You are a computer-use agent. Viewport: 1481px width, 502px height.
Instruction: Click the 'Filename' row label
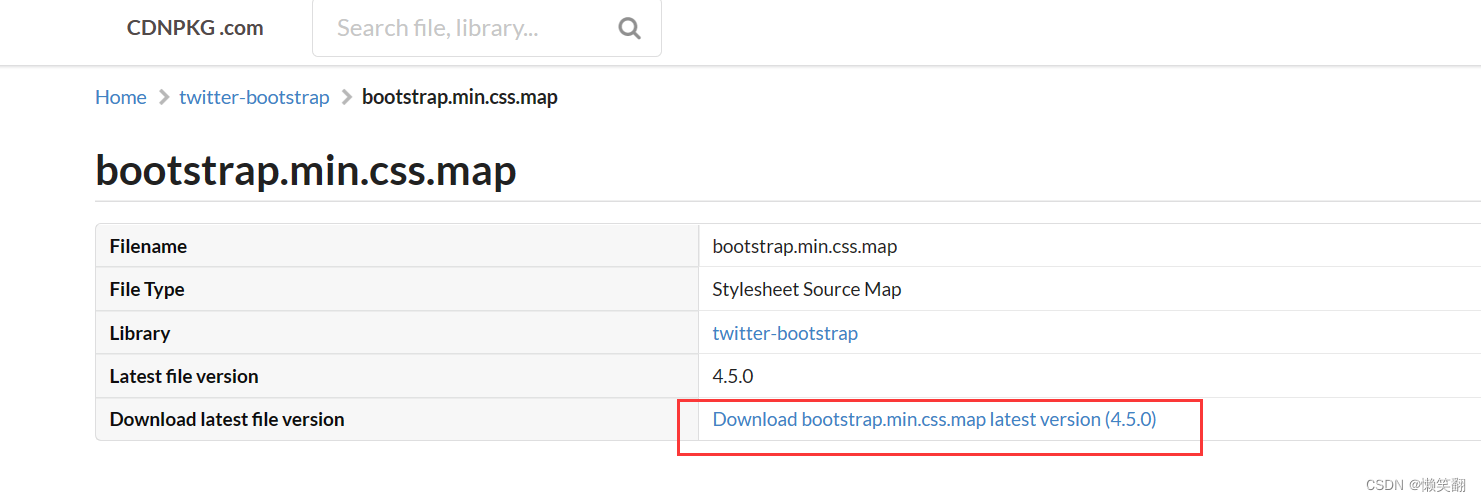148,246
